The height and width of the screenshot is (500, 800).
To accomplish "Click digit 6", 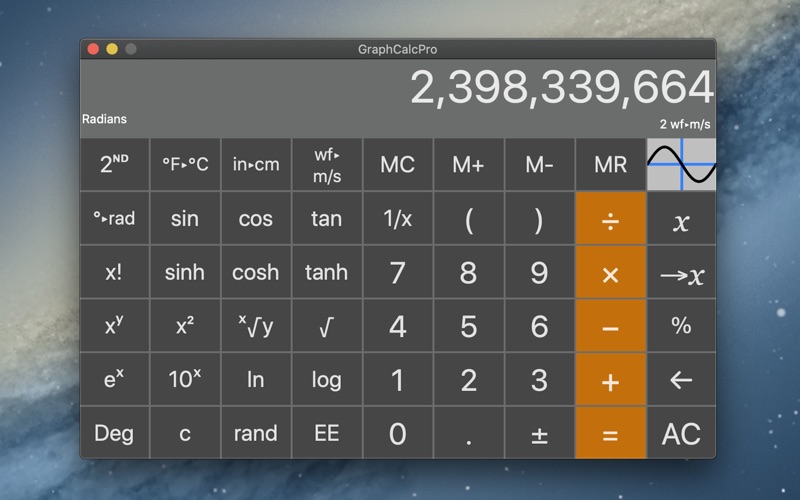I will [x=539, y=326].
